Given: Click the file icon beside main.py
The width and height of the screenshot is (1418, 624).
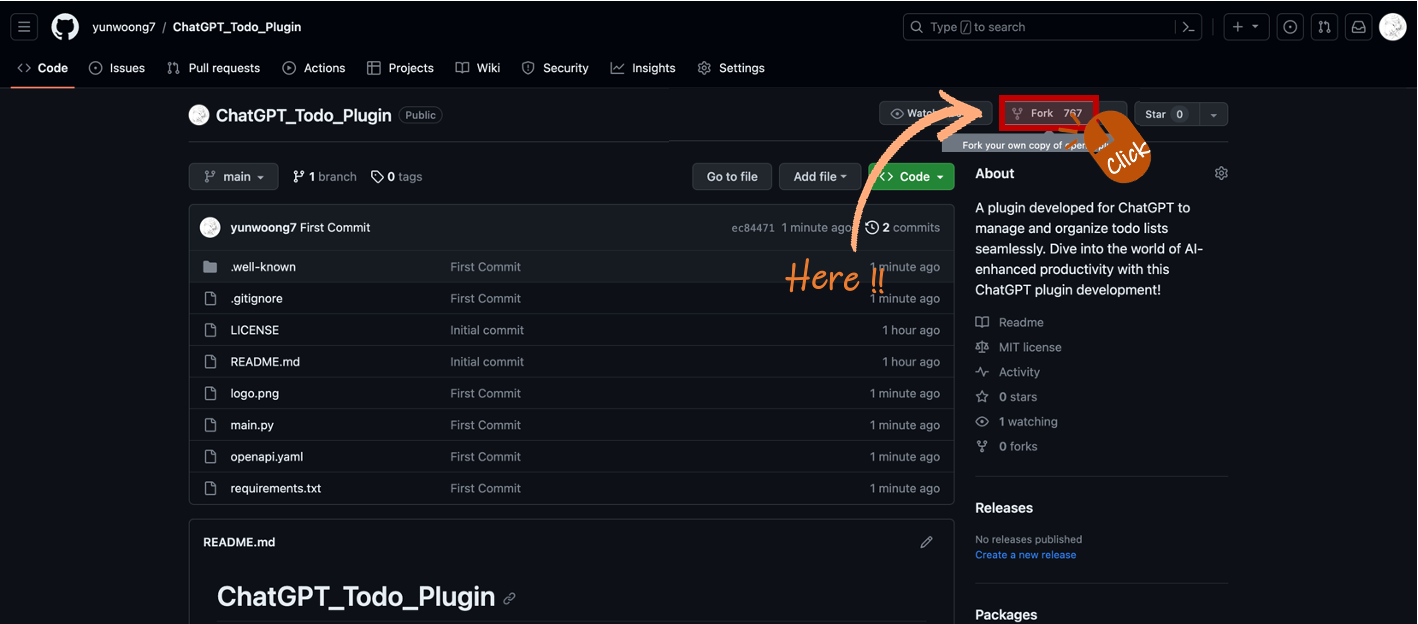Looking at the screenshot, I should point(210,425).
